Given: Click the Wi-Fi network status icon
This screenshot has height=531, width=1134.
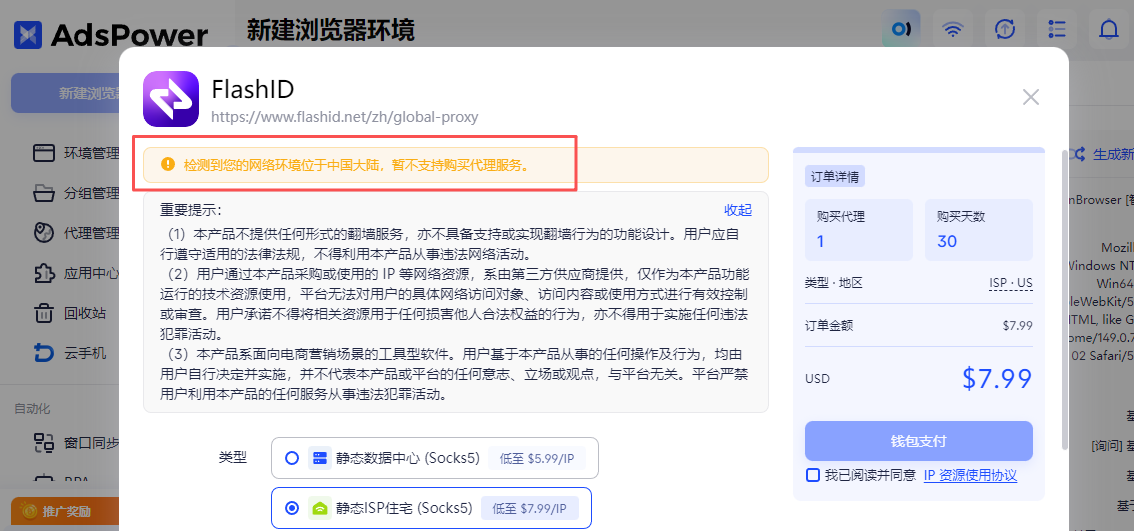Looking at the screenshot, I should coord(952,29).
